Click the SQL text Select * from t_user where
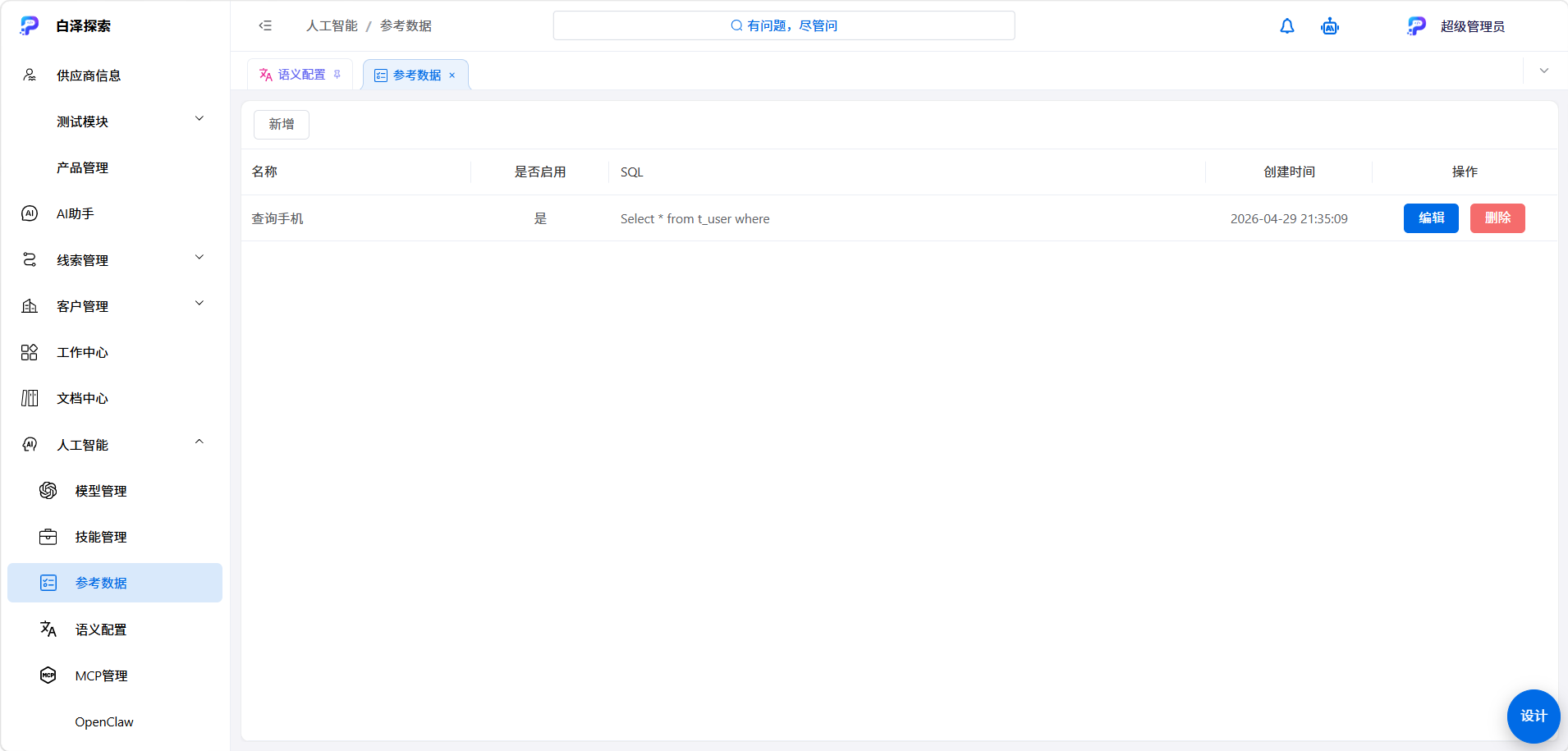Image resolution: width=1568 pixels, height=751 pixels. click(x=695, y=219)
